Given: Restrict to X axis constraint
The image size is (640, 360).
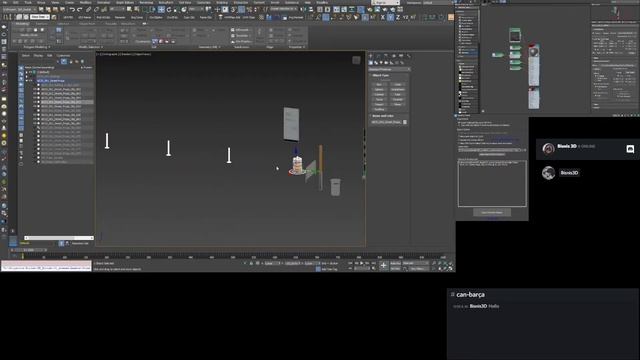Looking at the screenshot, I should click(x=382, y=17).
